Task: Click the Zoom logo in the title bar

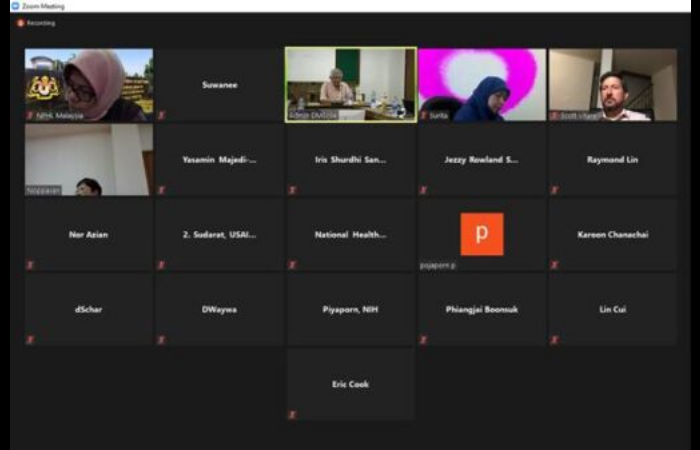Action: point(16,6)
